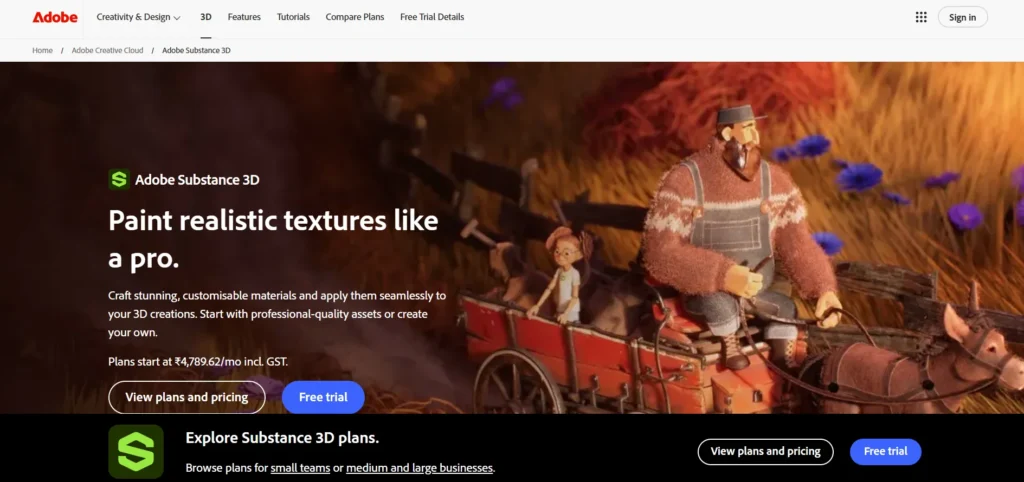Select the 3D nav tab
Screen dimensions: 1024x482
point(206,17)
